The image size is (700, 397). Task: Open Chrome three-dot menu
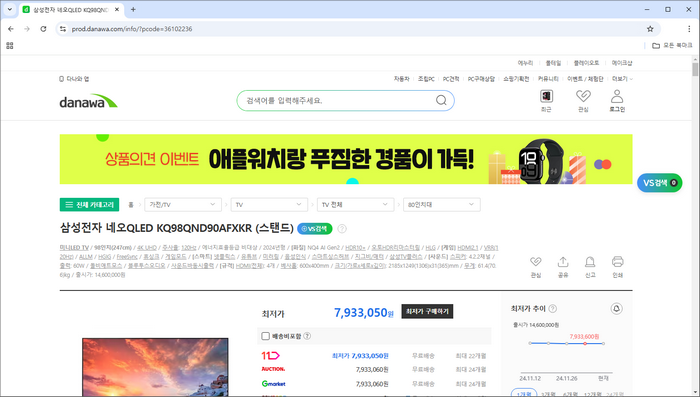coord(689,29)
